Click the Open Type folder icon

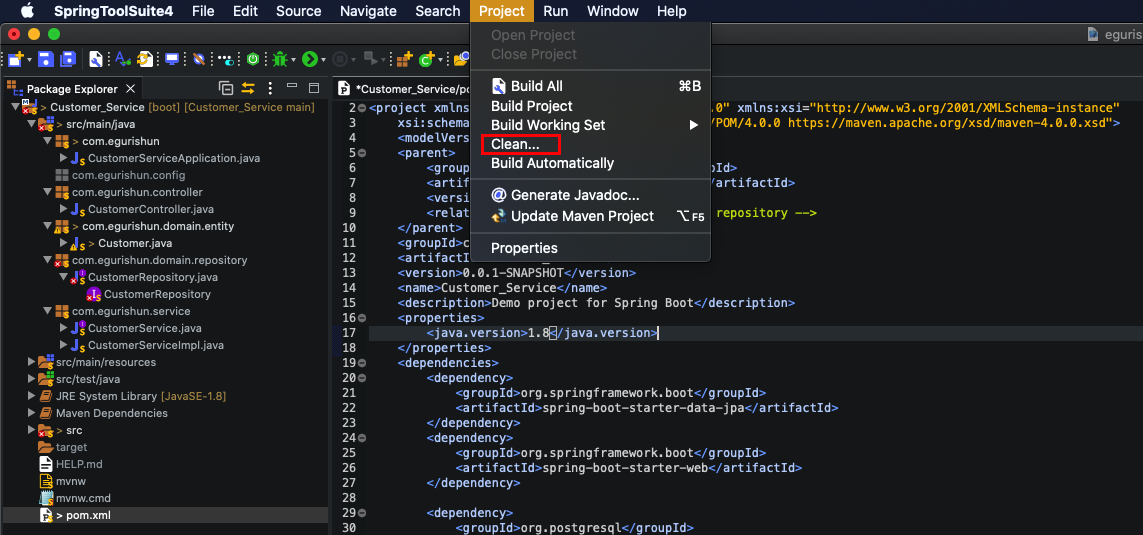(461, 59)
